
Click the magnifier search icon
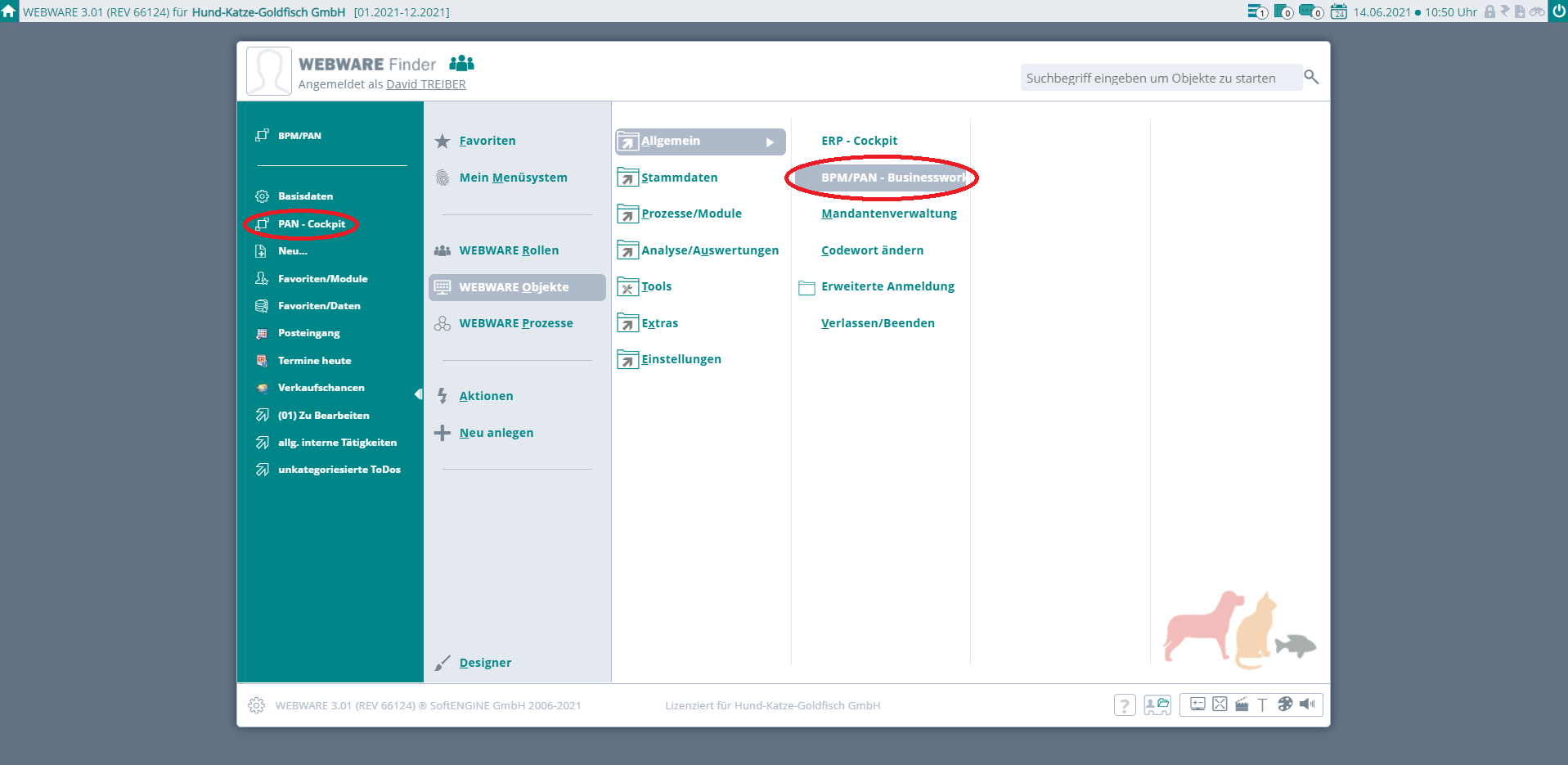coord(1311,77)
